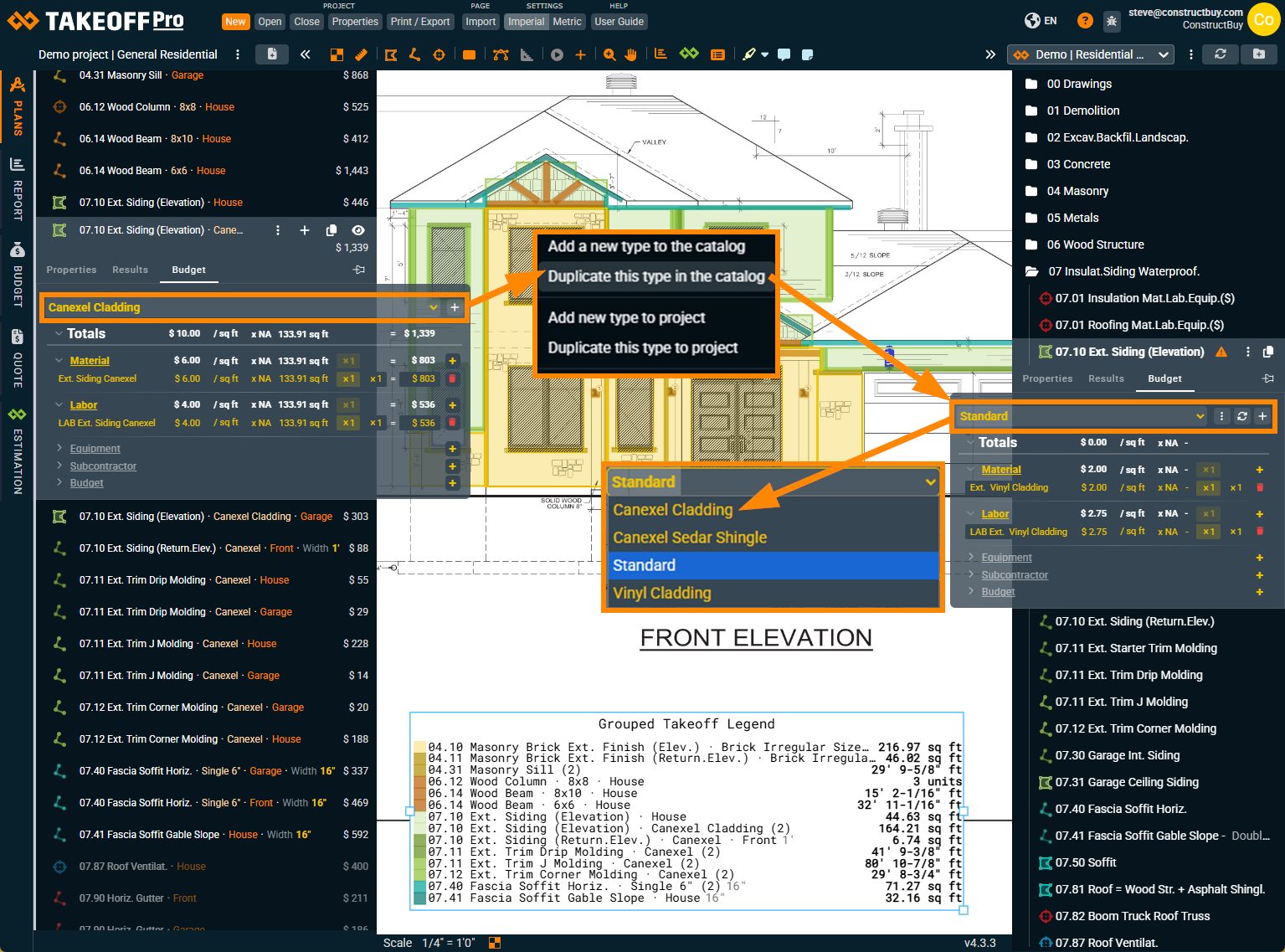Click the Print / Export button
The width and height of the screenshot is (1285, 952).
click(420, 22)
